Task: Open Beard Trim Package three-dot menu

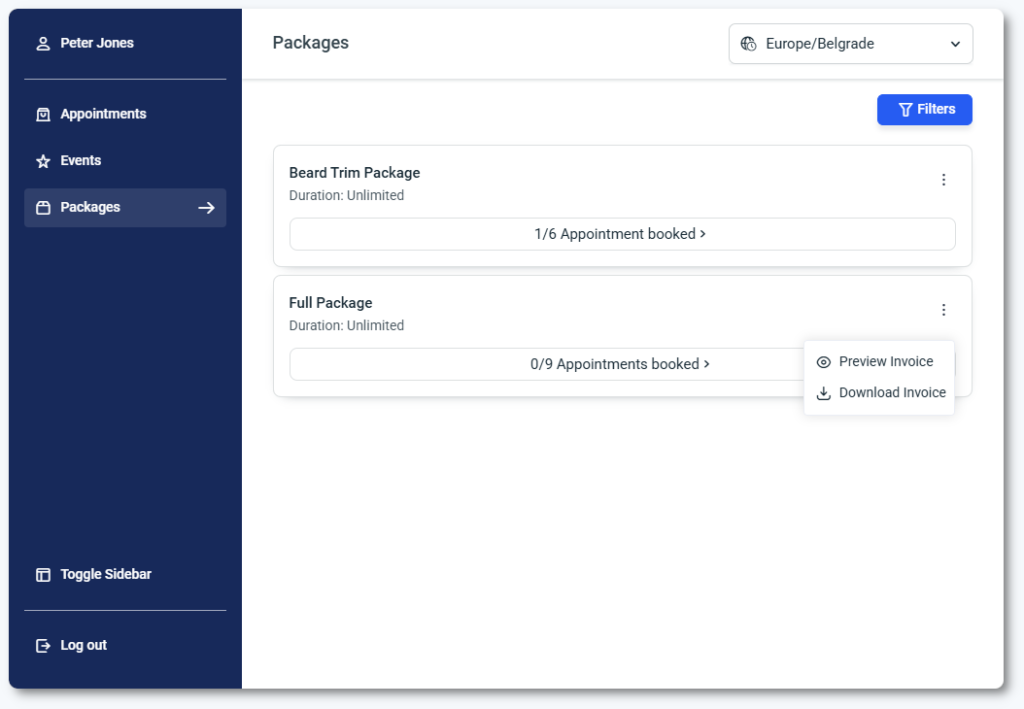Action: click(x=943, y=180)
